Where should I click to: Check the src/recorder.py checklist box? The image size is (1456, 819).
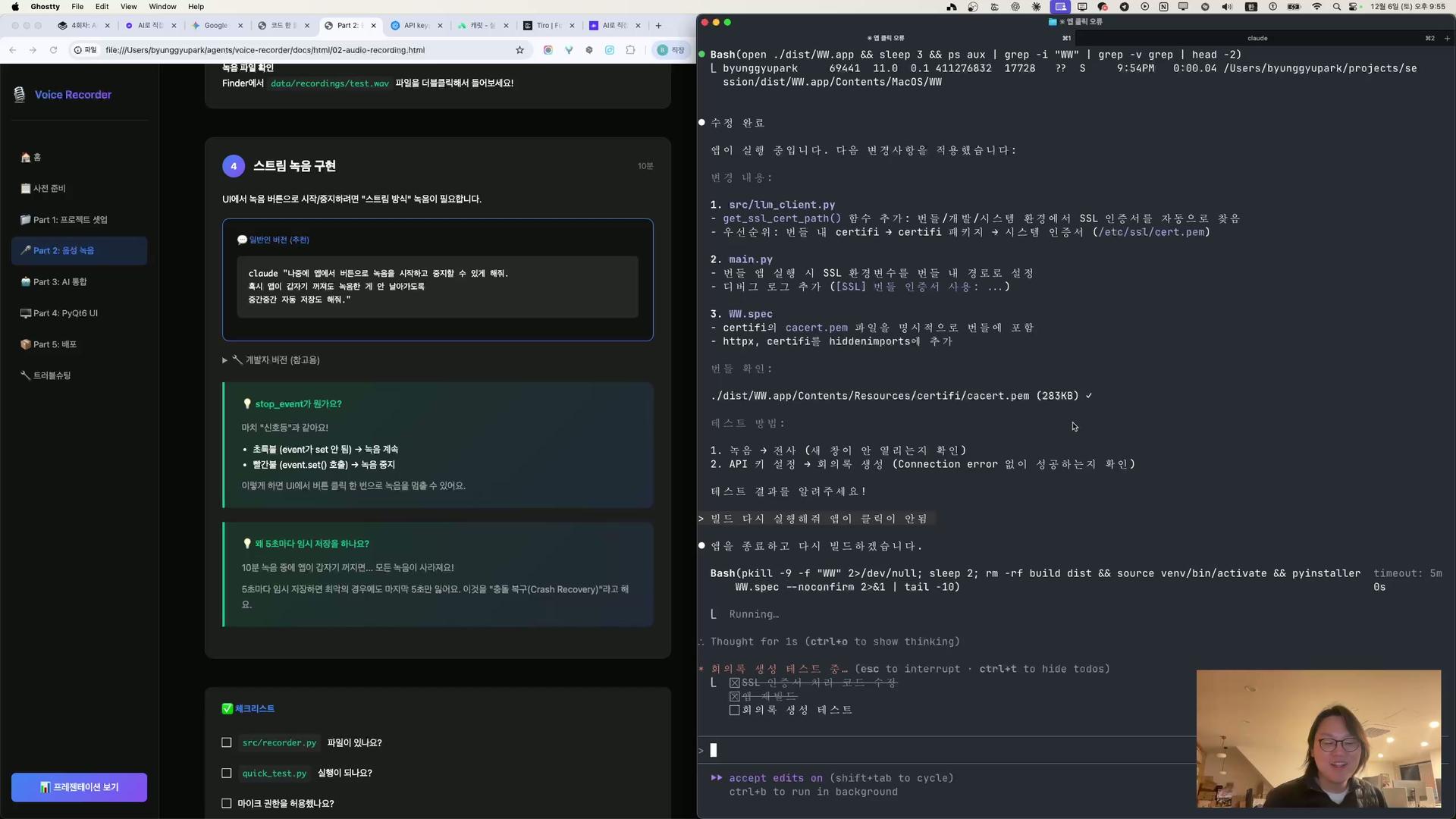tap(227, 743)
